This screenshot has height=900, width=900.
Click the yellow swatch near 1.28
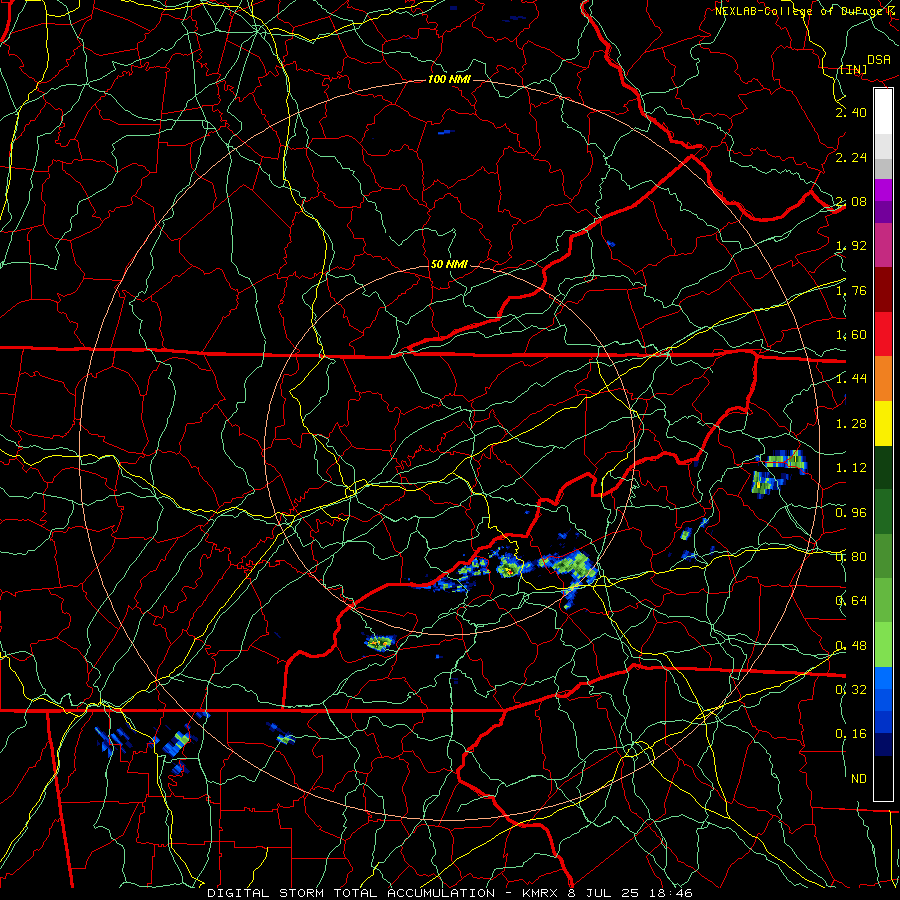click(883, 423)
